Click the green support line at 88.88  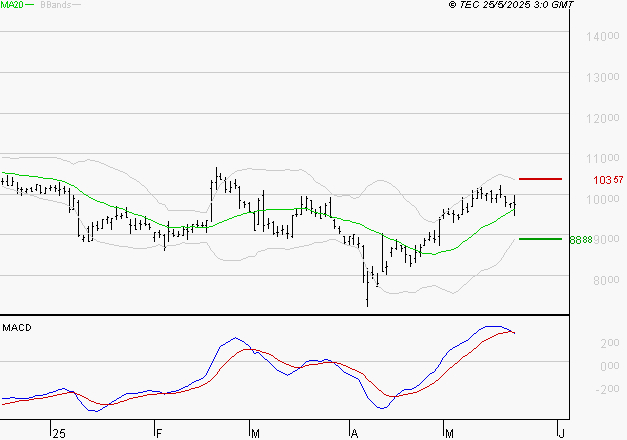coord(540,239)
